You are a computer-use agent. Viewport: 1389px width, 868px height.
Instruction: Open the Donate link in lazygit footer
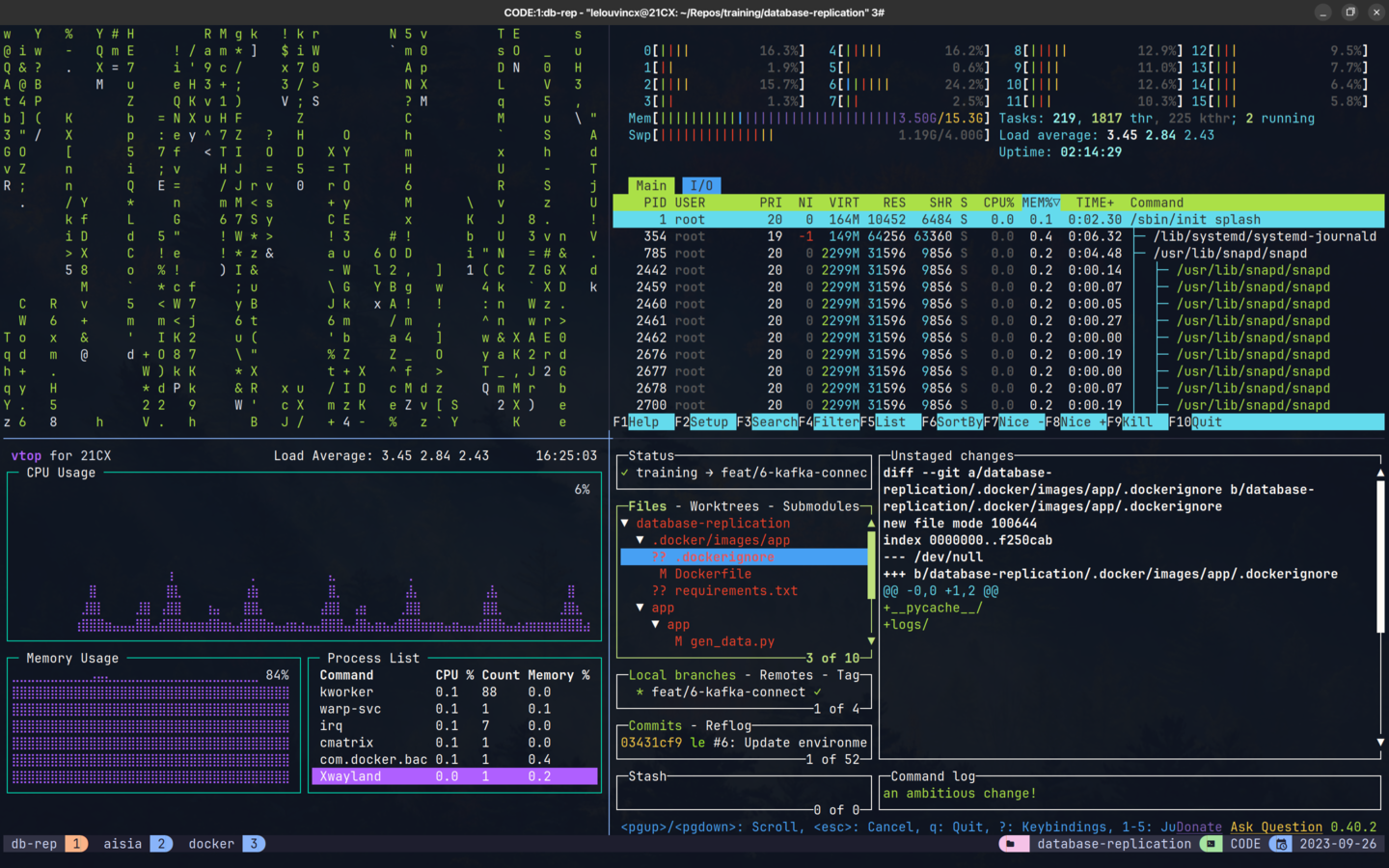point(1198,827)
